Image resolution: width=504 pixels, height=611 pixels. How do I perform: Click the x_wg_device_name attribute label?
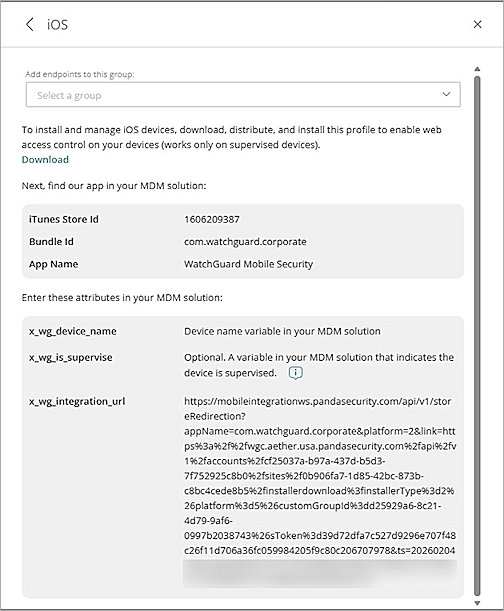pos(73,332)
